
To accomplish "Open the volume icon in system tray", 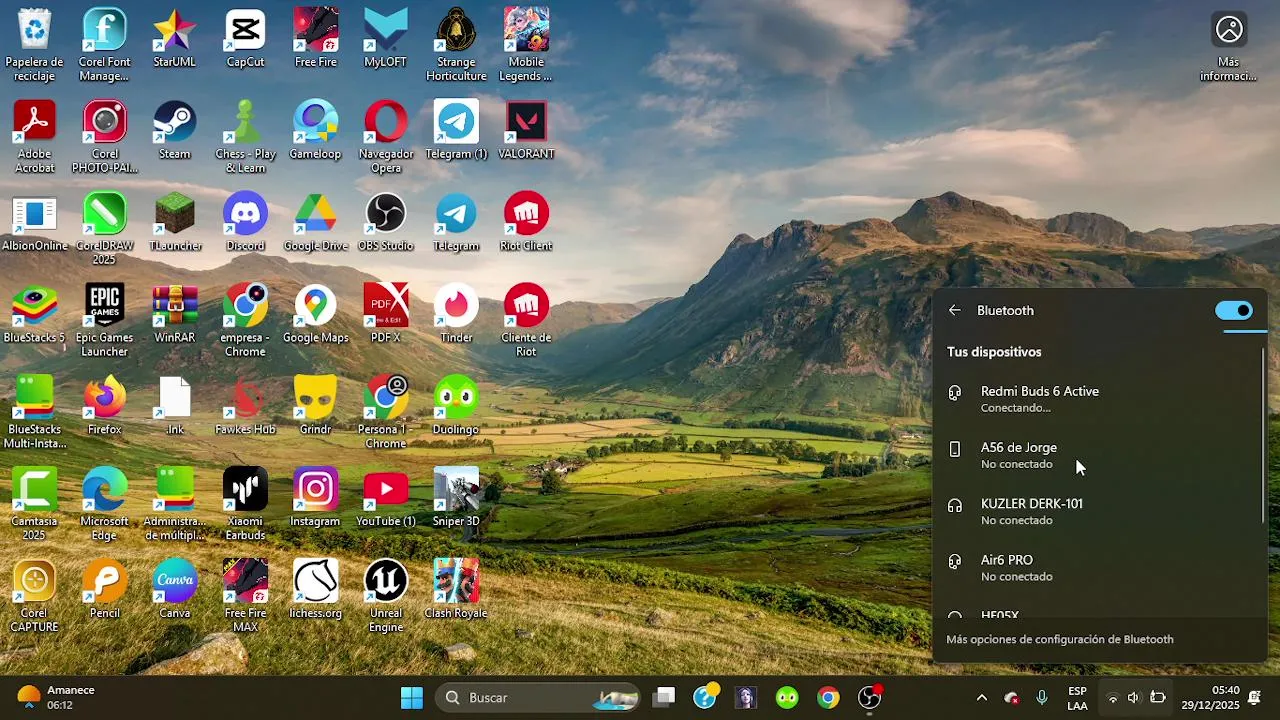I will pos(1133,697).
